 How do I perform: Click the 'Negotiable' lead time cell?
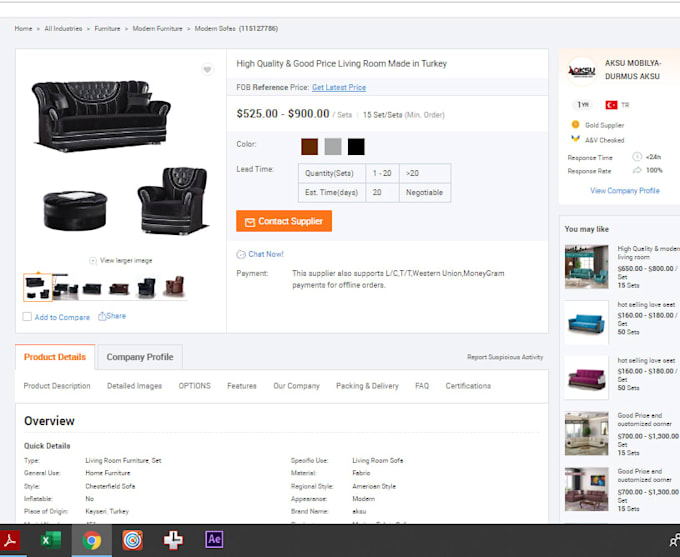point(424,192)
